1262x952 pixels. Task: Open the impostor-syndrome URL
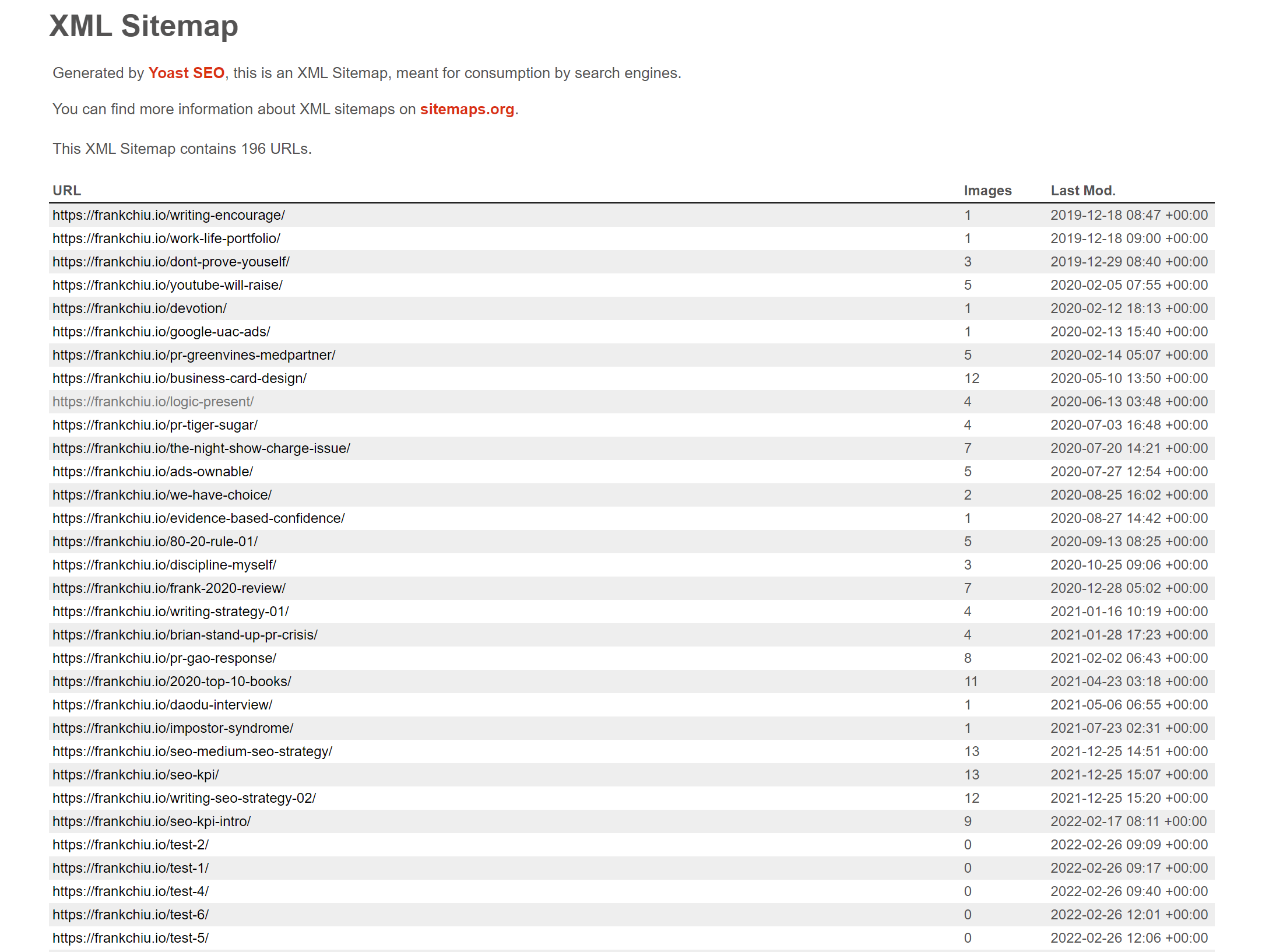click(x=173, y=728)
